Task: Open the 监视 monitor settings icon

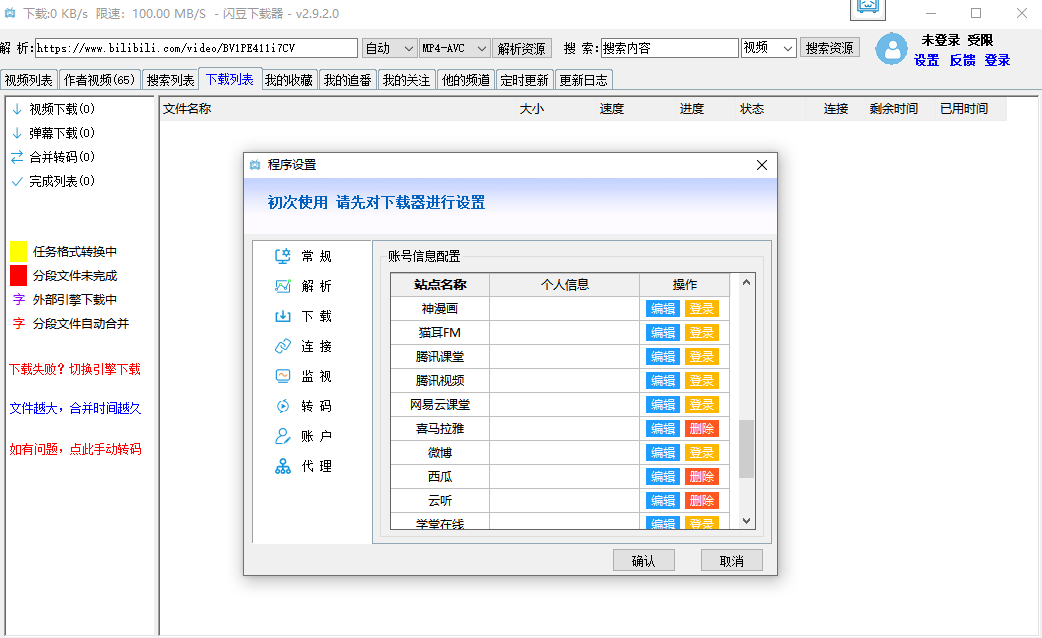Action: [283, 376]
